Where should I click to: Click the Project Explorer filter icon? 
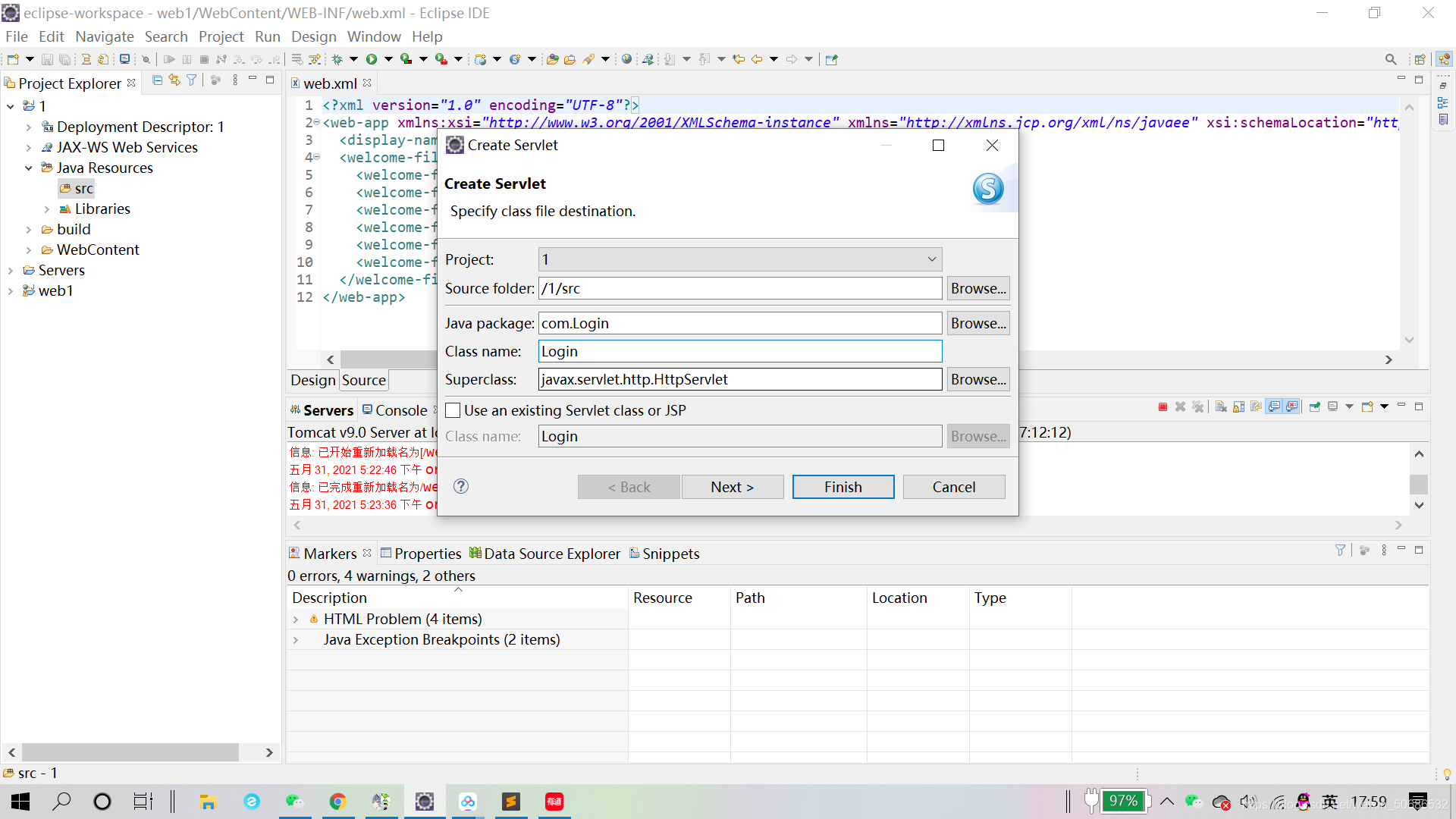coord(192,80)
